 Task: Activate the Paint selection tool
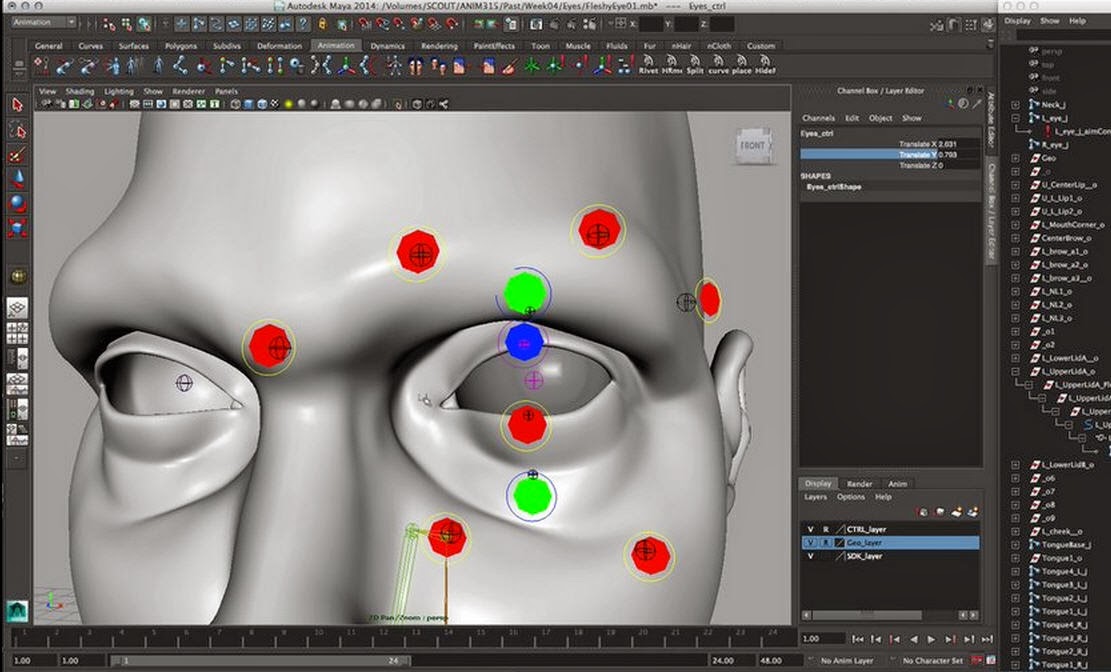point(18,155)
